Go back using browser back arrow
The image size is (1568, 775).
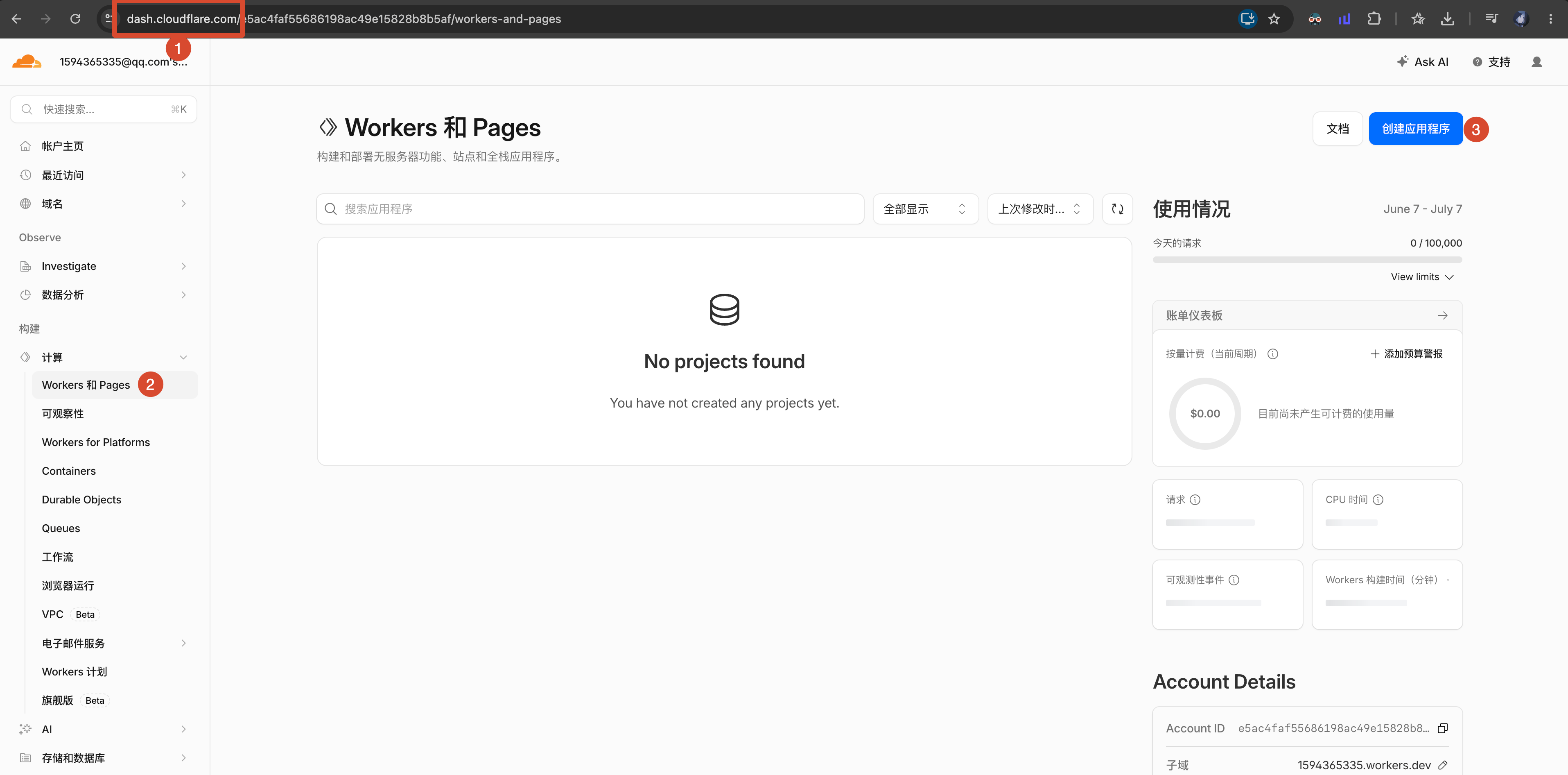click(x=16, y=19)
